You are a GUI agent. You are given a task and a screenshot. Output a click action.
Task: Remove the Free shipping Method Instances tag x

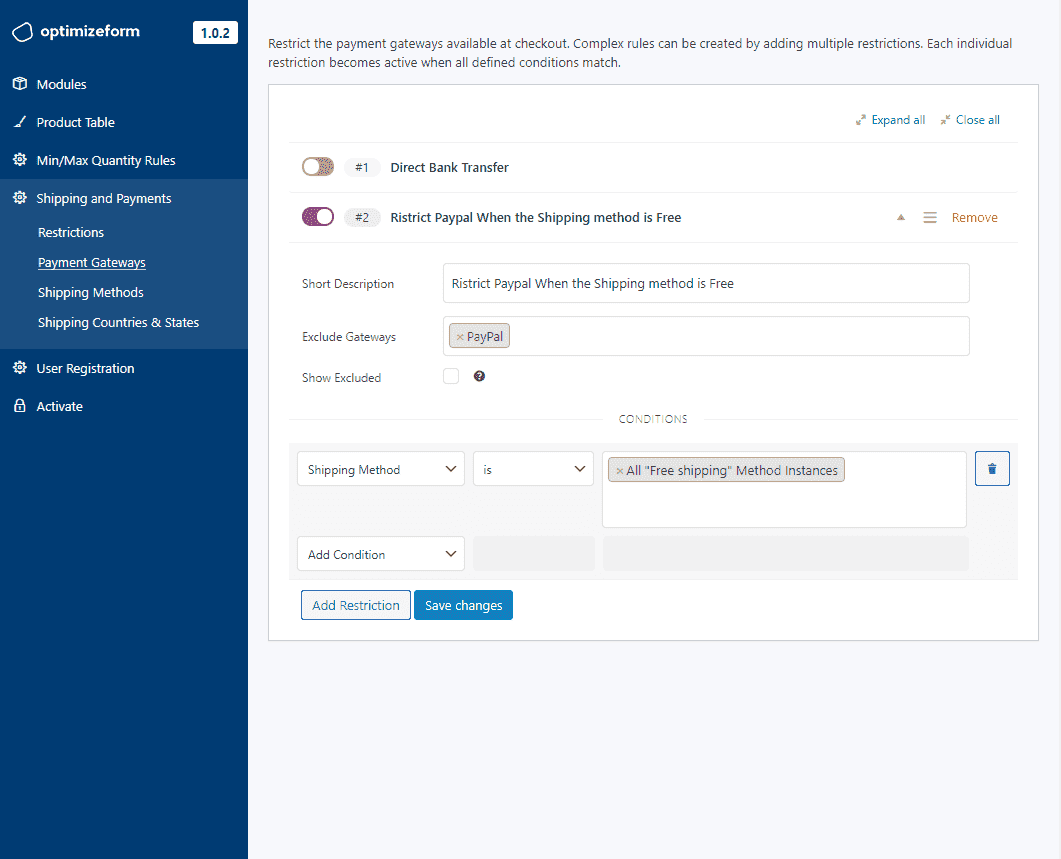(619, 470)
